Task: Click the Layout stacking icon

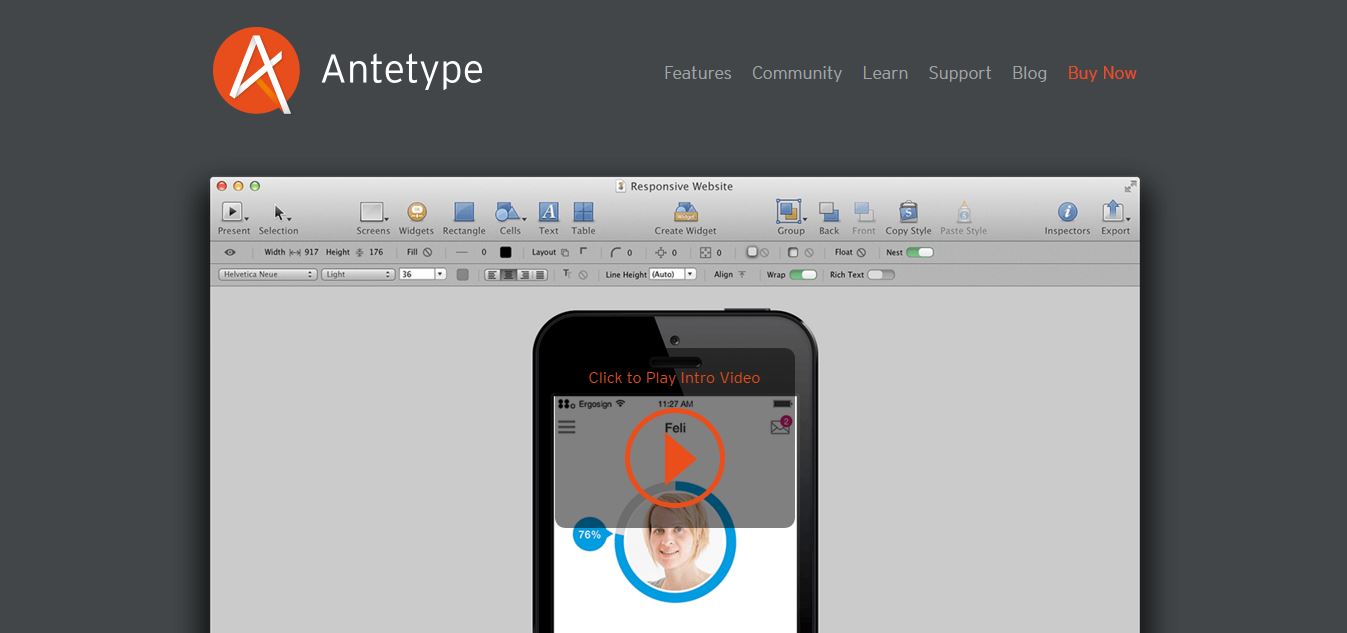Action: point(565,253)
